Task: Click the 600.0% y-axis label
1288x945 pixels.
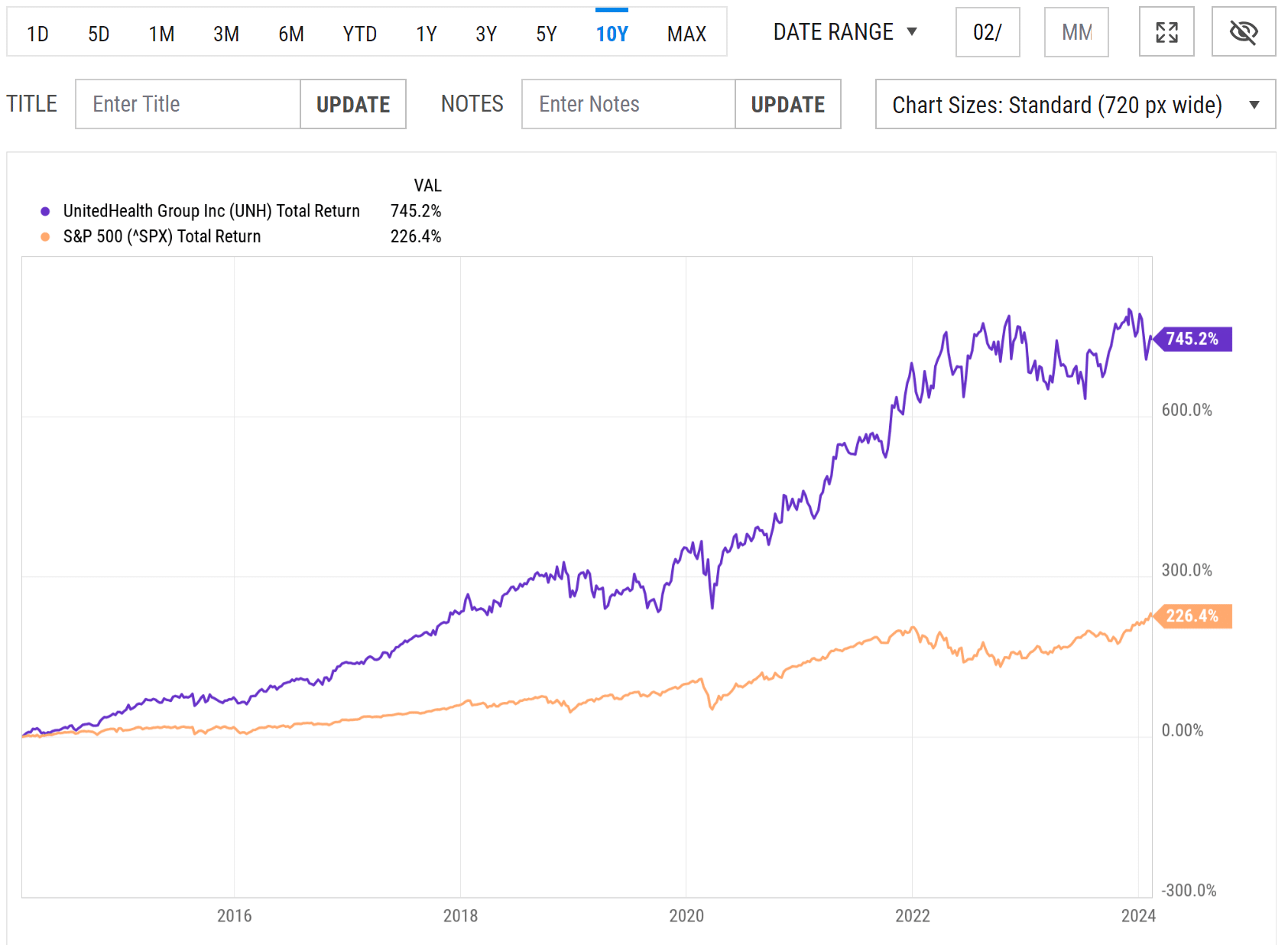Action: click(x=1187, y=410)
